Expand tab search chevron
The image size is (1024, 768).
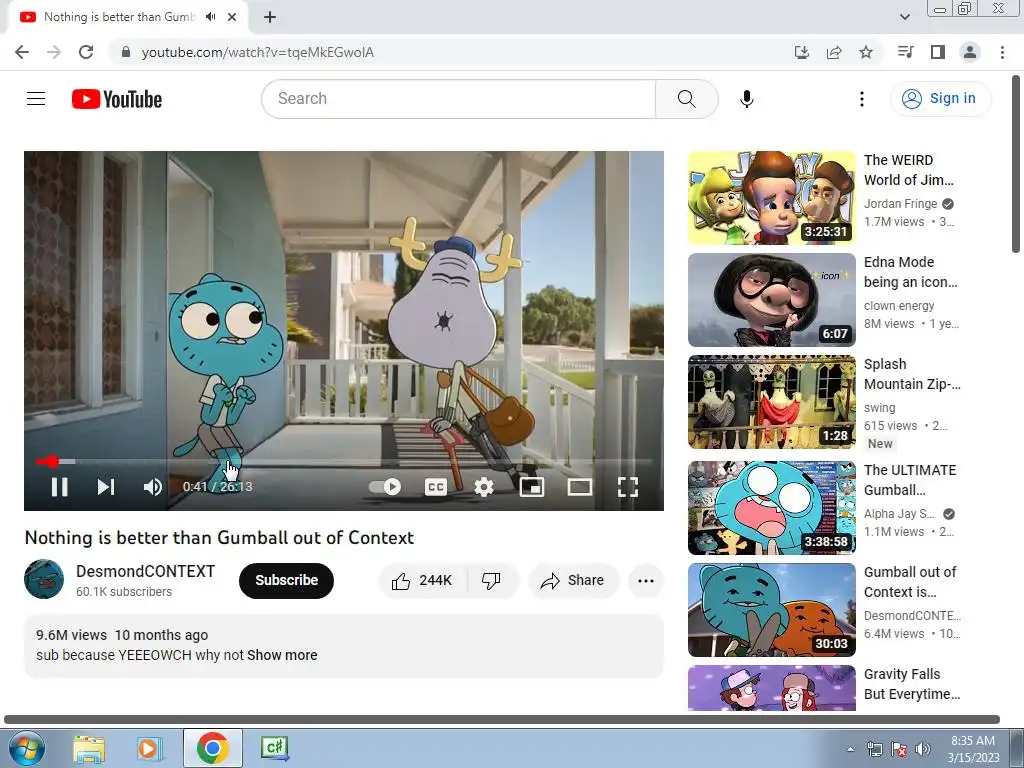pyautogui.click(x=904, y=17)
